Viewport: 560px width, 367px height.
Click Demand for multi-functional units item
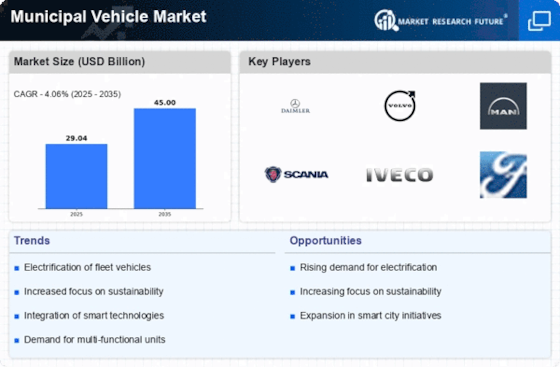pyautogui.click(x=95, y=340)
